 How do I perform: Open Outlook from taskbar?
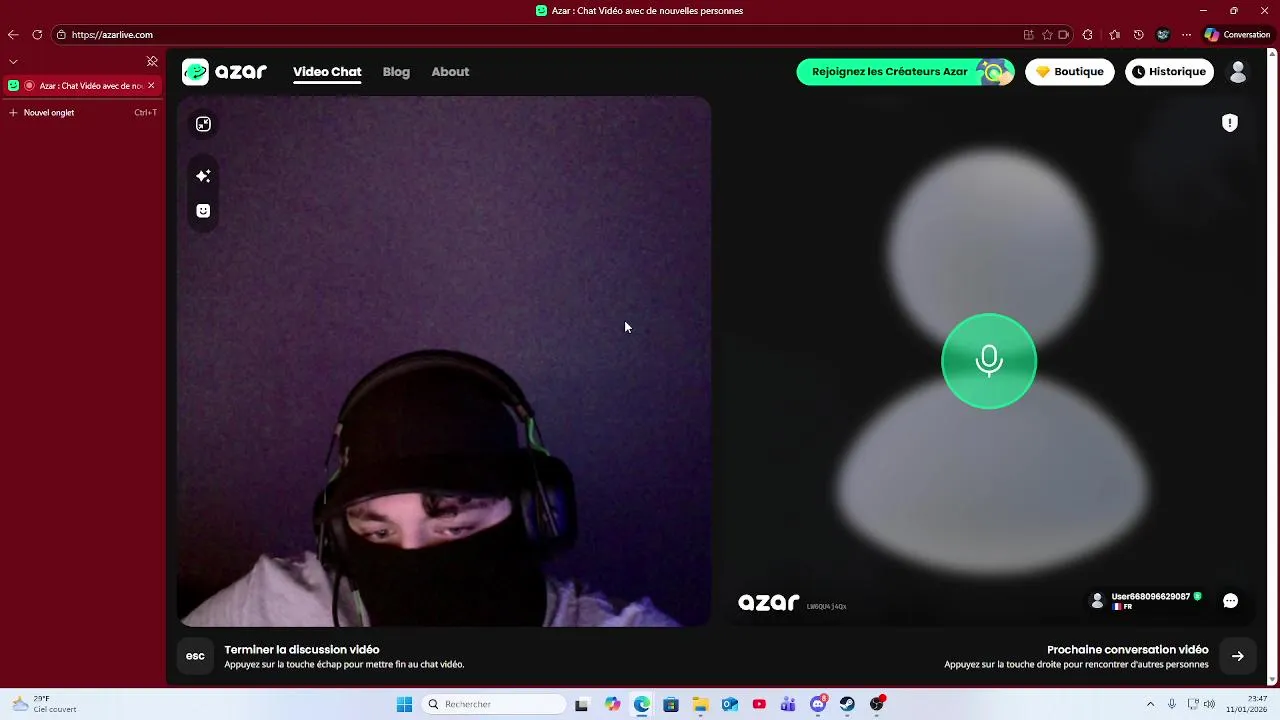[730, 705]
